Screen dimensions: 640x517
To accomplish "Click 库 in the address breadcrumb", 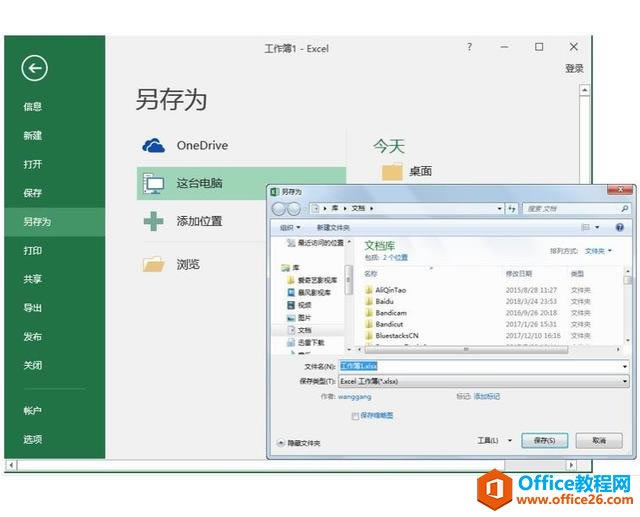I will click(x=335, y=209).
